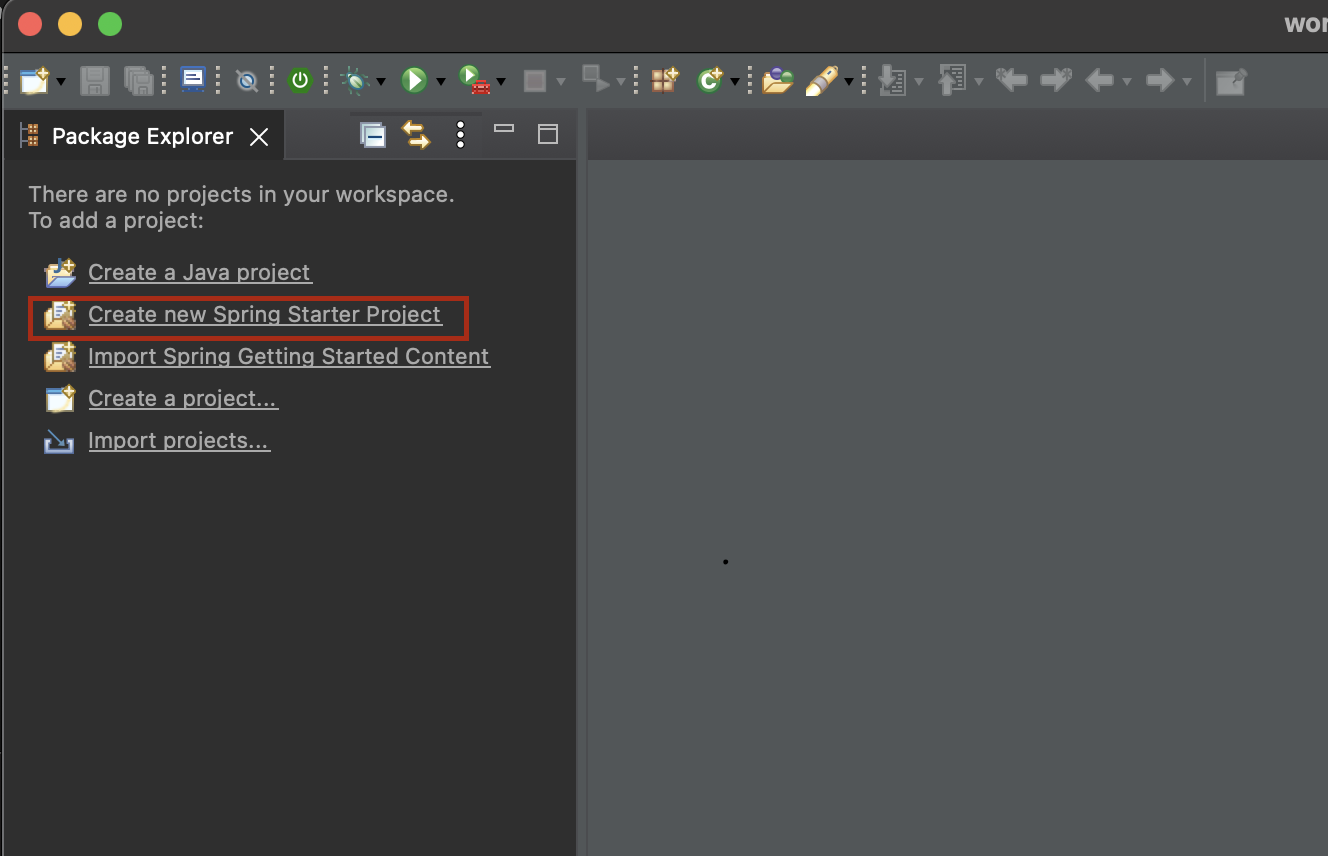Click the Import projects tray icon
This screenshot has height=856, width=1328.
click(59, 441)
